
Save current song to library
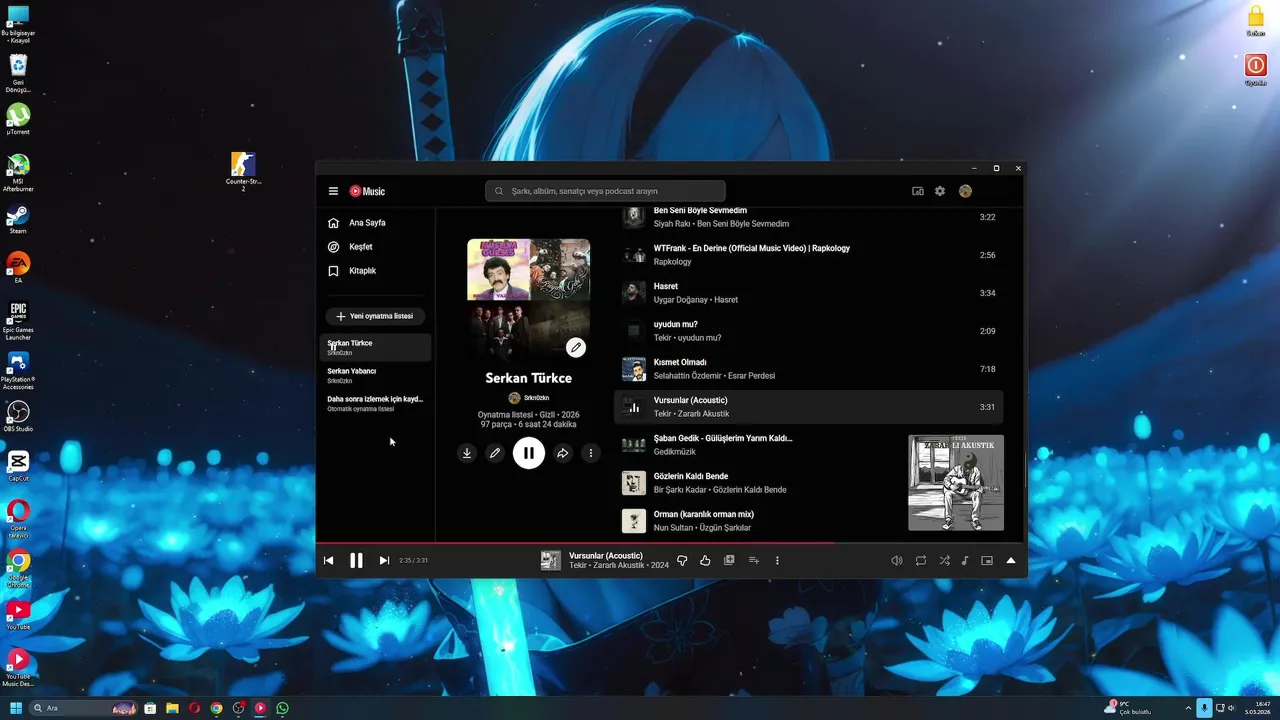(729, 561)
